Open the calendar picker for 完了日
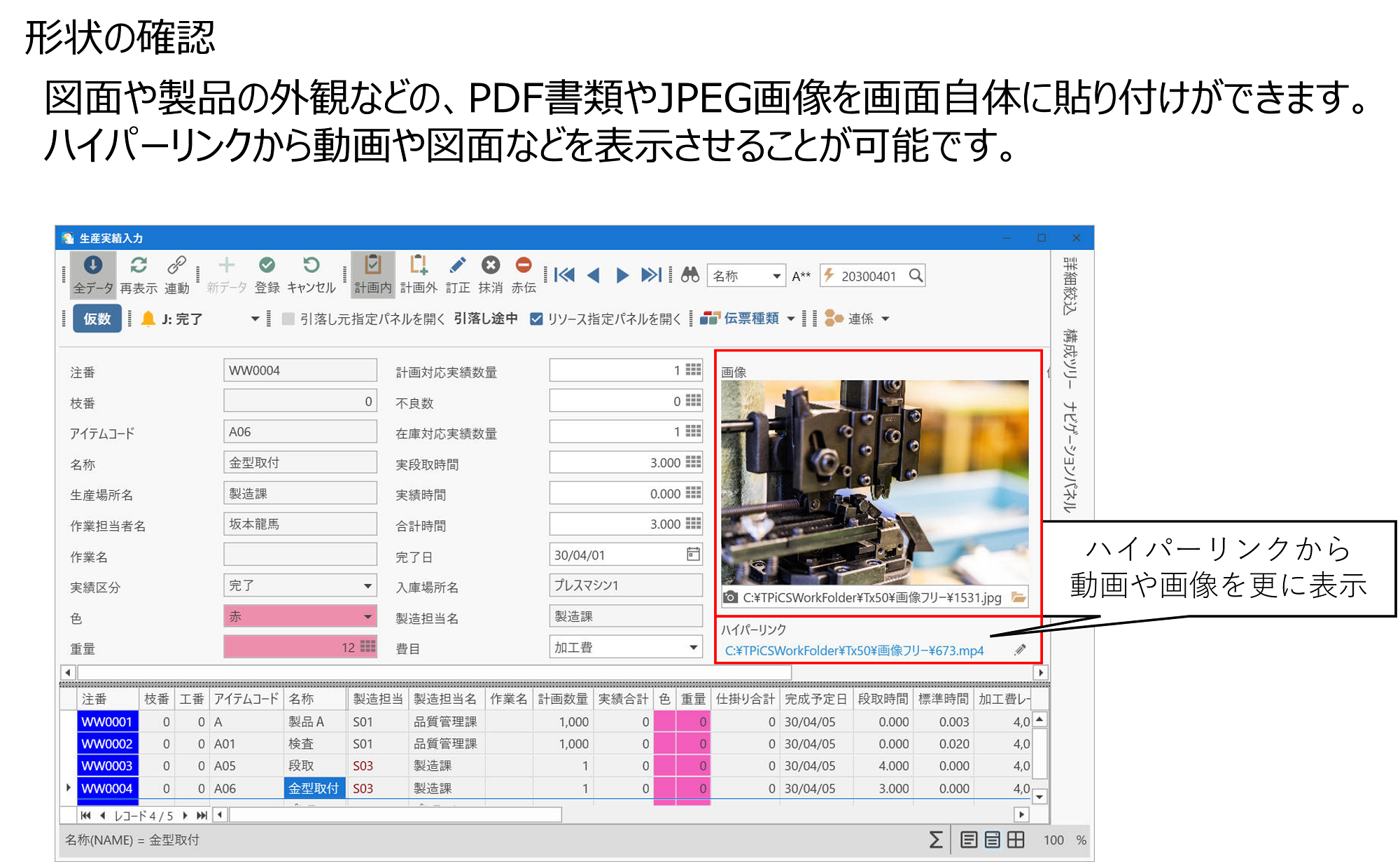The width and height of the screenshot is (1400, 862). (693, 555)
